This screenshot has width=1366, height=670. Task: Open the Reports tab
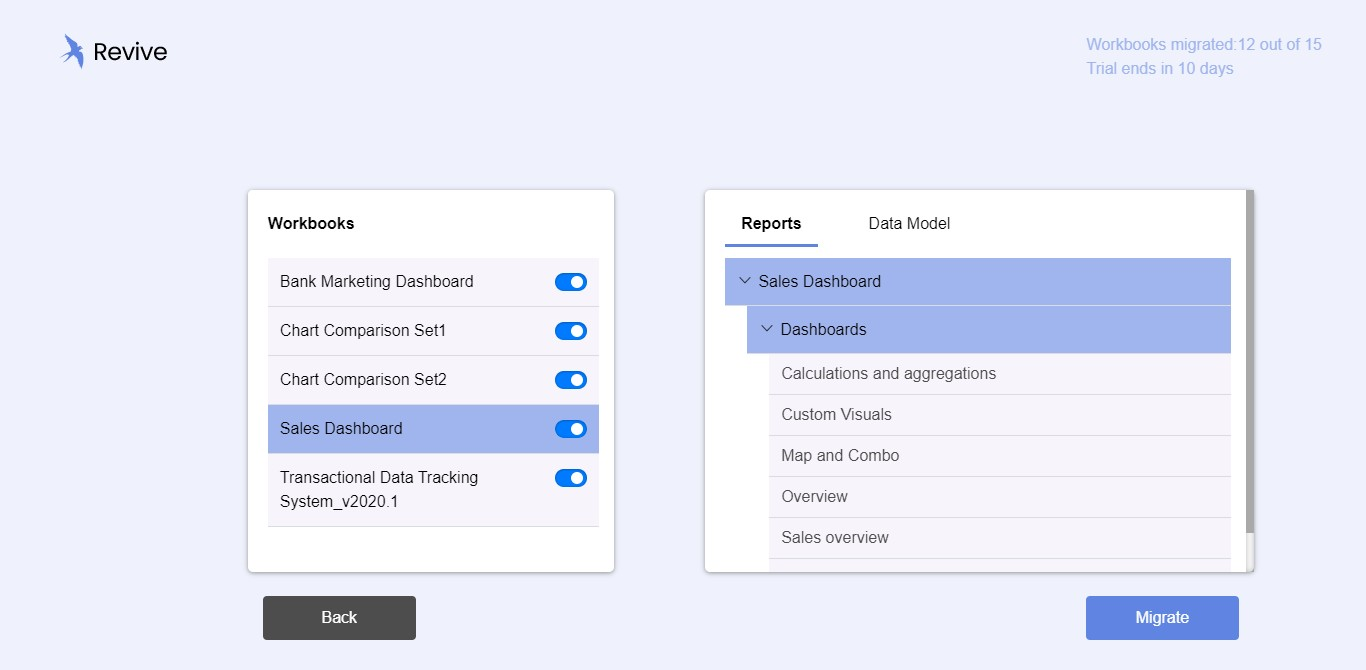point(771,224)
